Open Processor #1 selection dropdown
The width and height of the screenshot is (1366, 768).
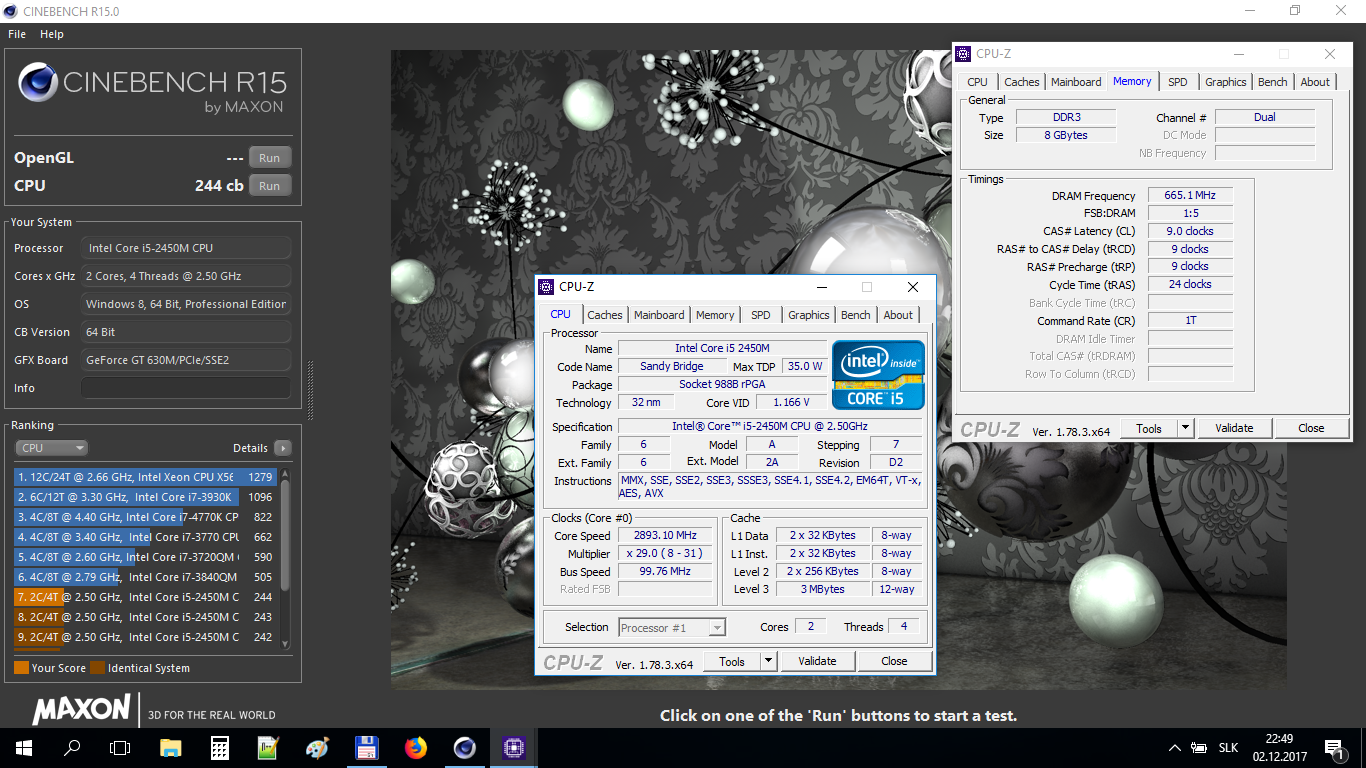pyautogui.click(x=672, y=628)
